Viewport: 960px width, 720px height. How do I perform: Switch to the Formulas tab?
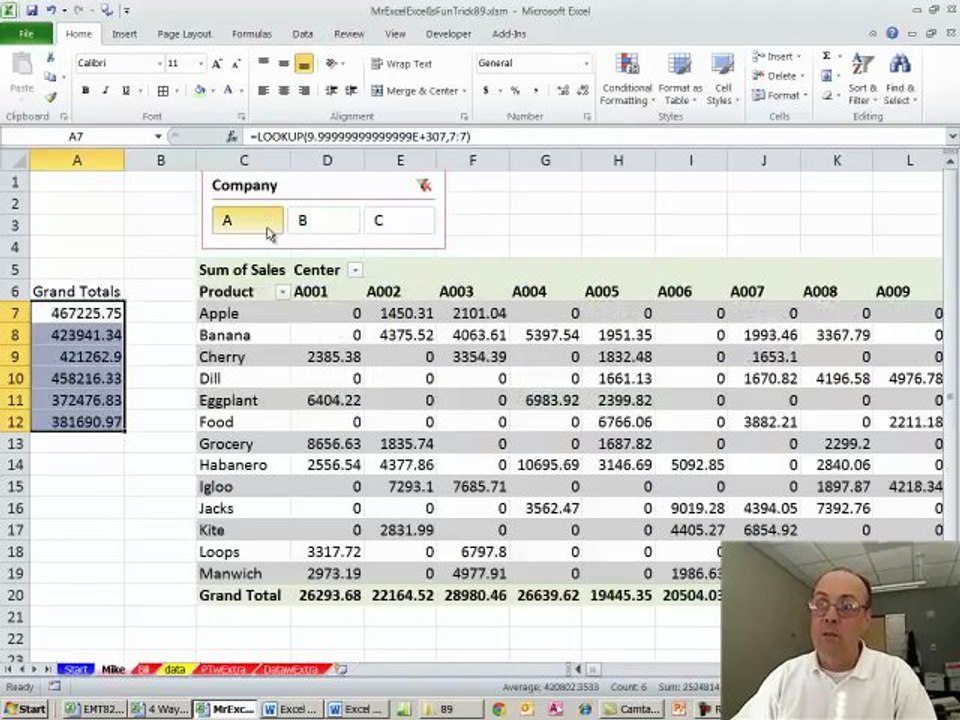tap(252, 34)
